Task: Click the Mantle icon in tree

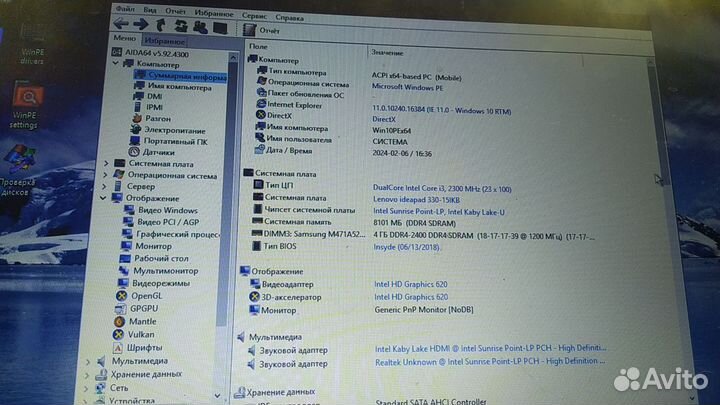Action: click(x=119, y=321)
